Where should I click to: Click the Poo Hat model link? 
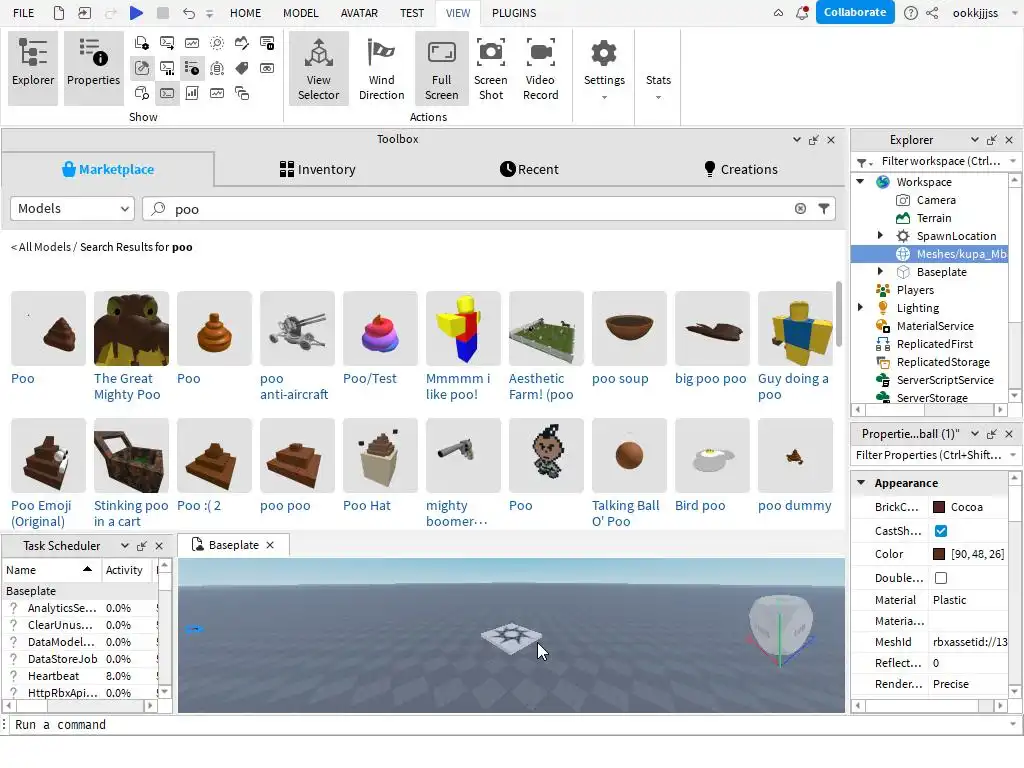(367, 505)
